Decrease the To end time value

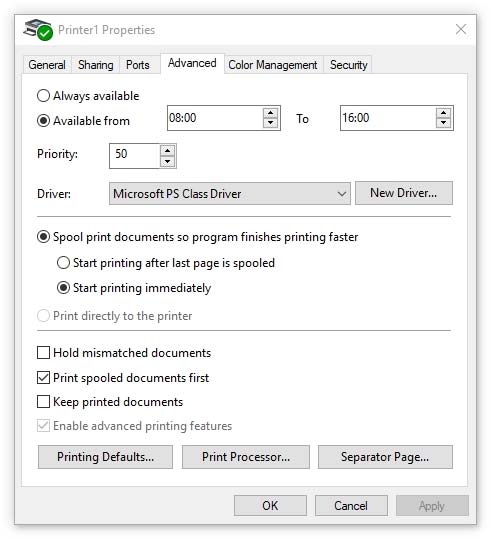pyautogui.click(x=444, y=123)
